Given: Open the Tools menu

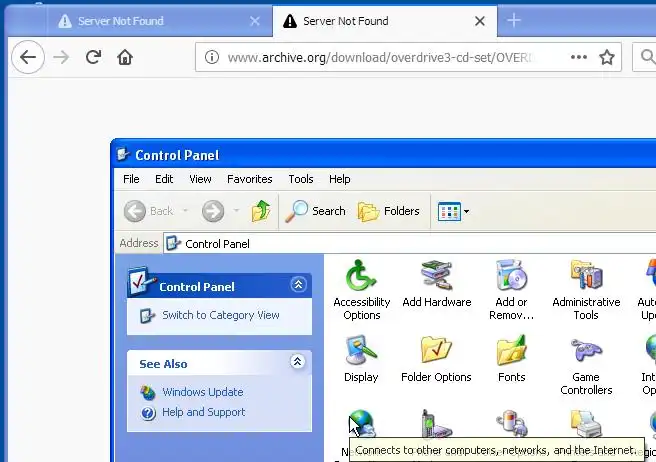Looking at the screenshot, I should click(300, 179).
